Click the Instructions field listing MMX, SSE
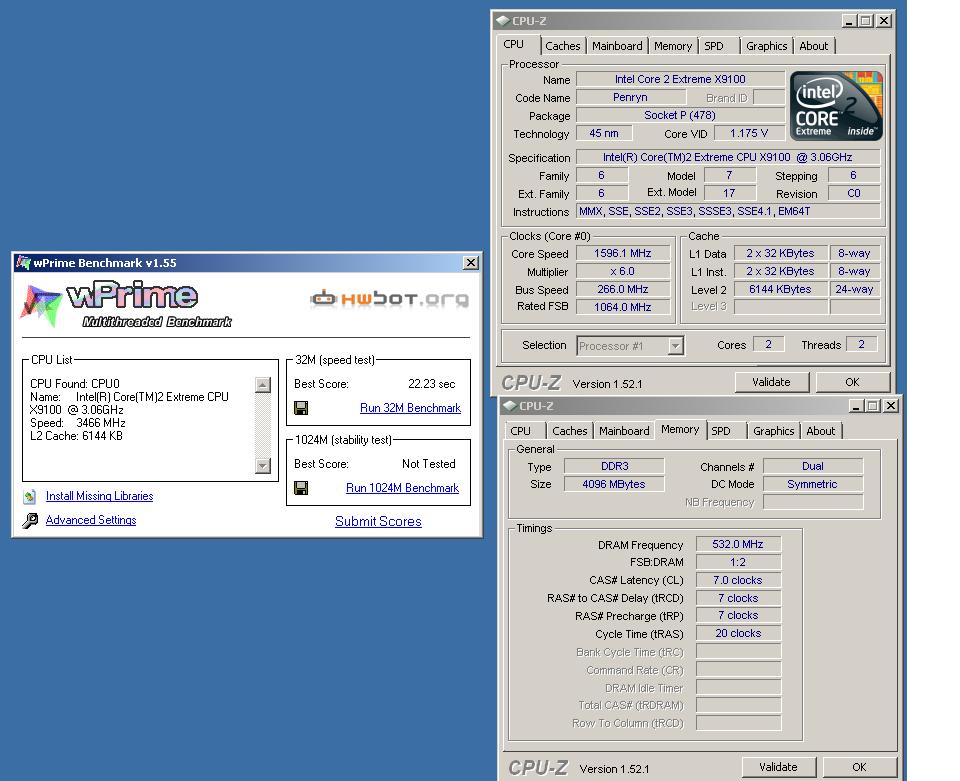The image size is (960, 781). 729,211
